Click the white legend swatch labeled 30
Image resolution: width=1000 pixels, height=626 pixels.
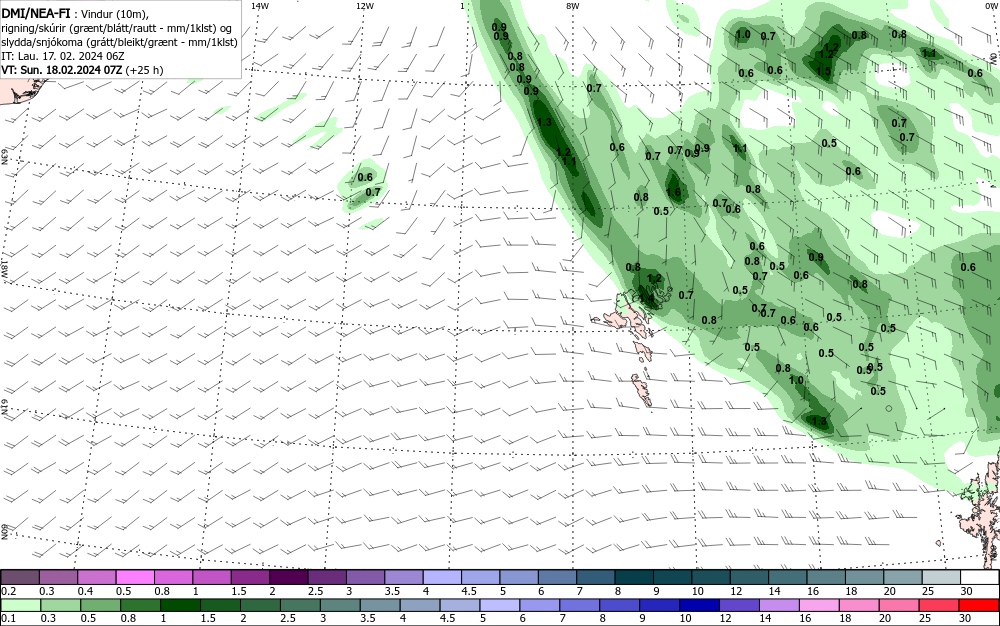tap(980, 578)
